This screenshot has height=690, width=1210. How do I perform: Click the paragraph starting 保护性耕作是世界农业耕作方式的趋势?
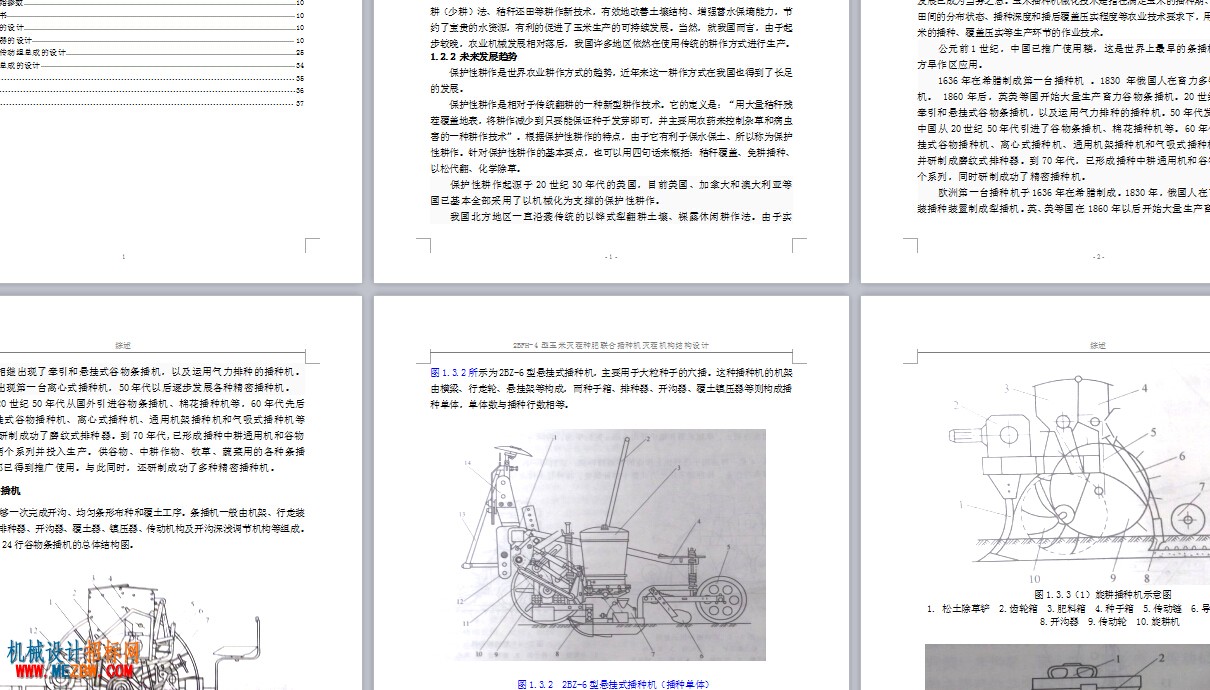611,80
